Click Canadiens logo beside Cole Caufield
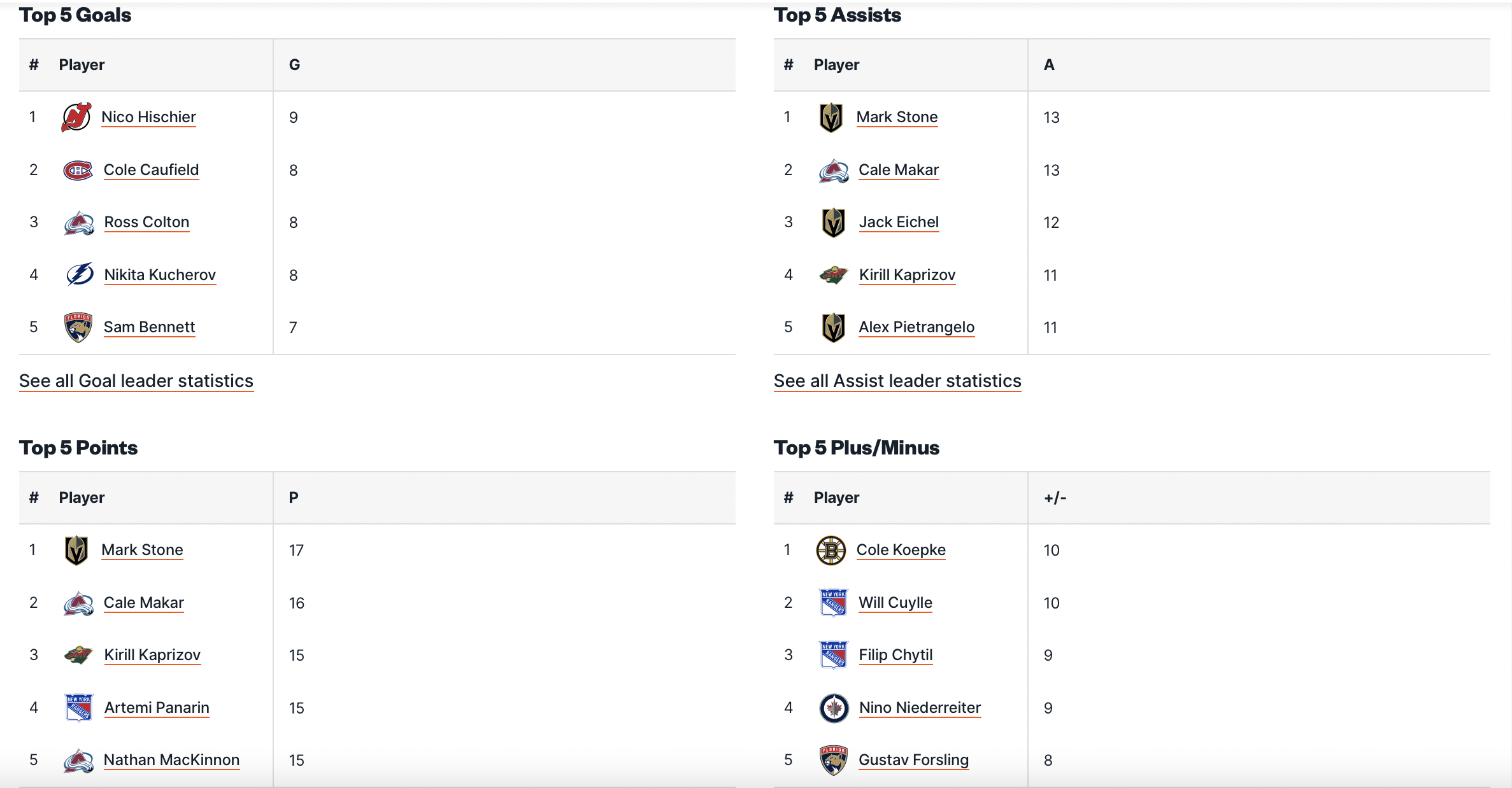 click(78, 170)
